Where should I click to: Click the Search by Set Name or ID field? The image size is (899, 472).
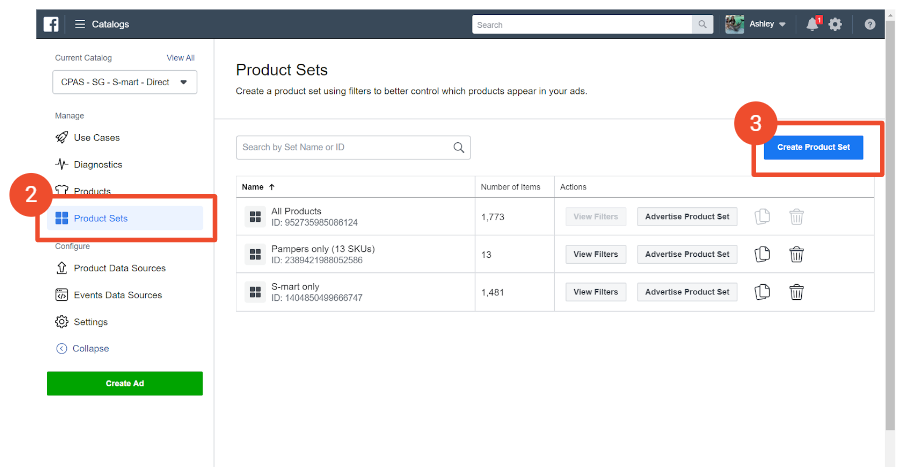(345, 147)
